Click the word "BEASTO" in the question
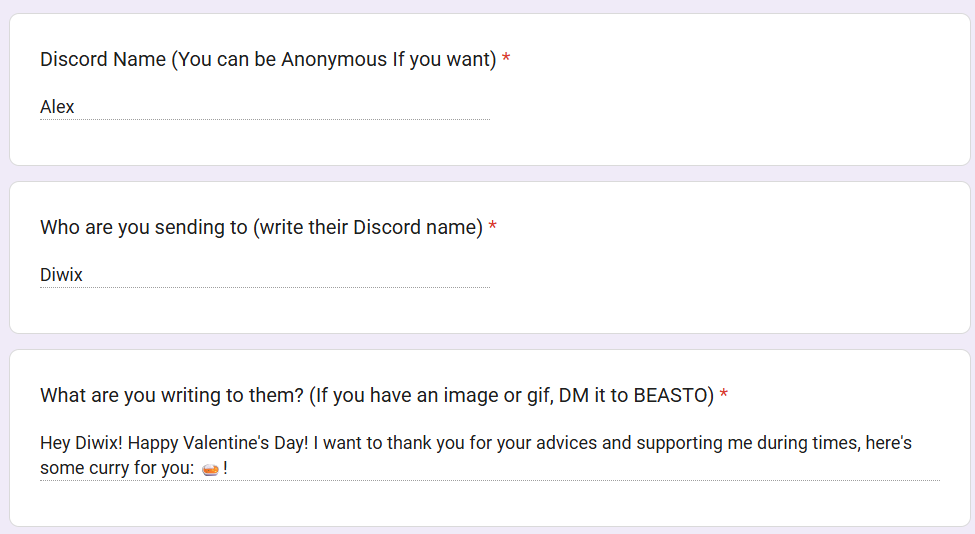 coord(674,396)
